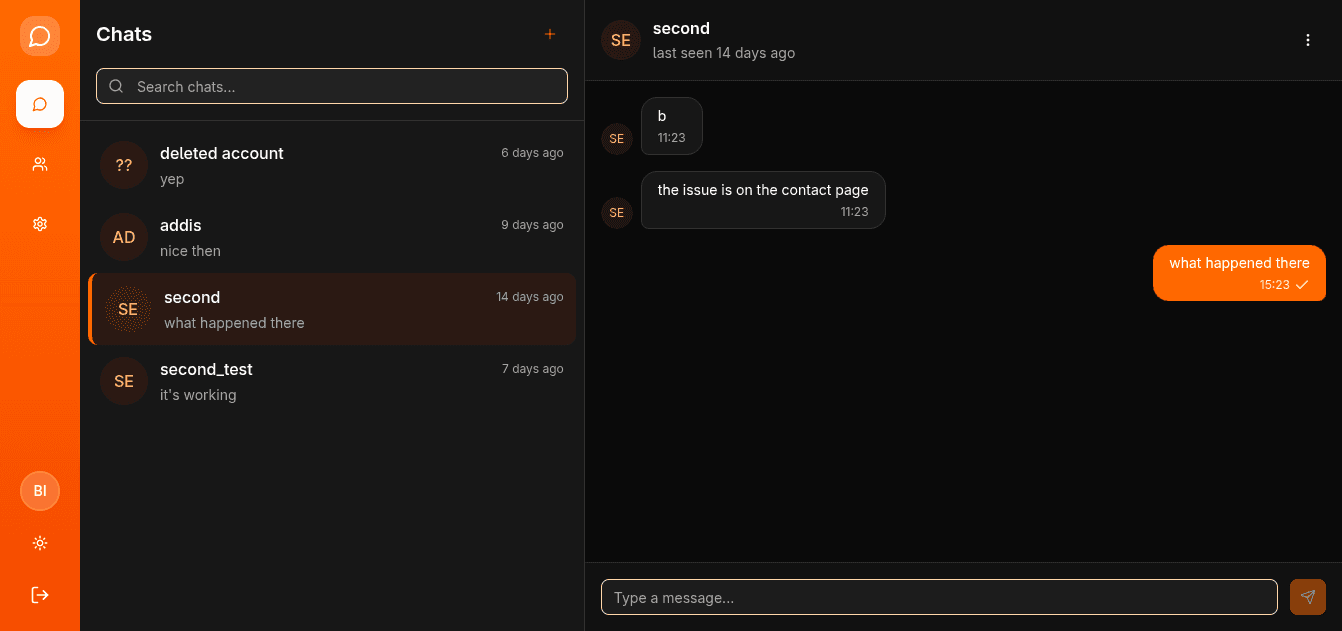
Task: Open the Contacts people icon
Action: [40, 164]
